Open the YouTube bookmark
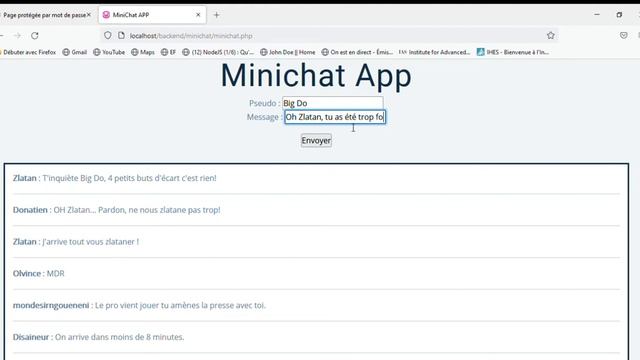The width and height of the screenshot is (640, 360). [x=109, y=52]
